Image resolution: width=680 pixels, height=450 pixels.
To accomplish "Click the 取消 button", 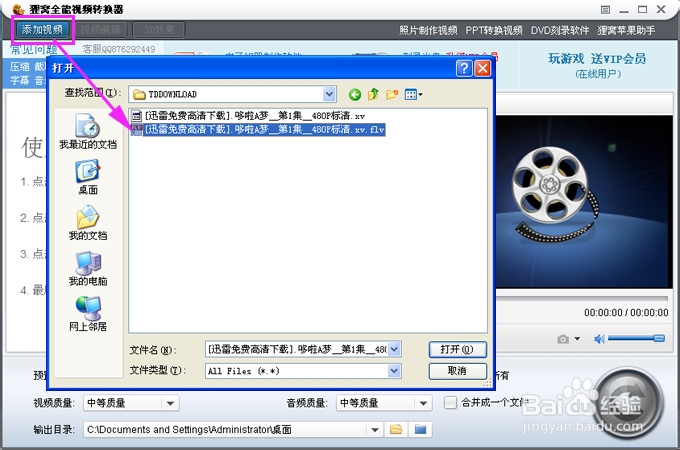I will click(x=458, y=371).
